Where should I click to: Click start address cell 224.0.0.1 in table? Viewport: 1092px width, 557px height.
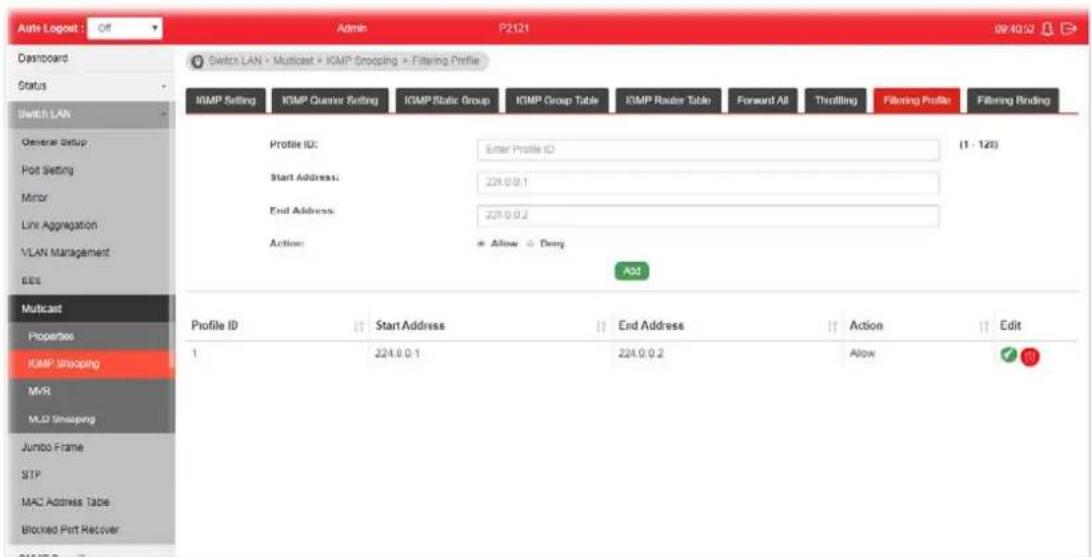[x=398, y=354]
